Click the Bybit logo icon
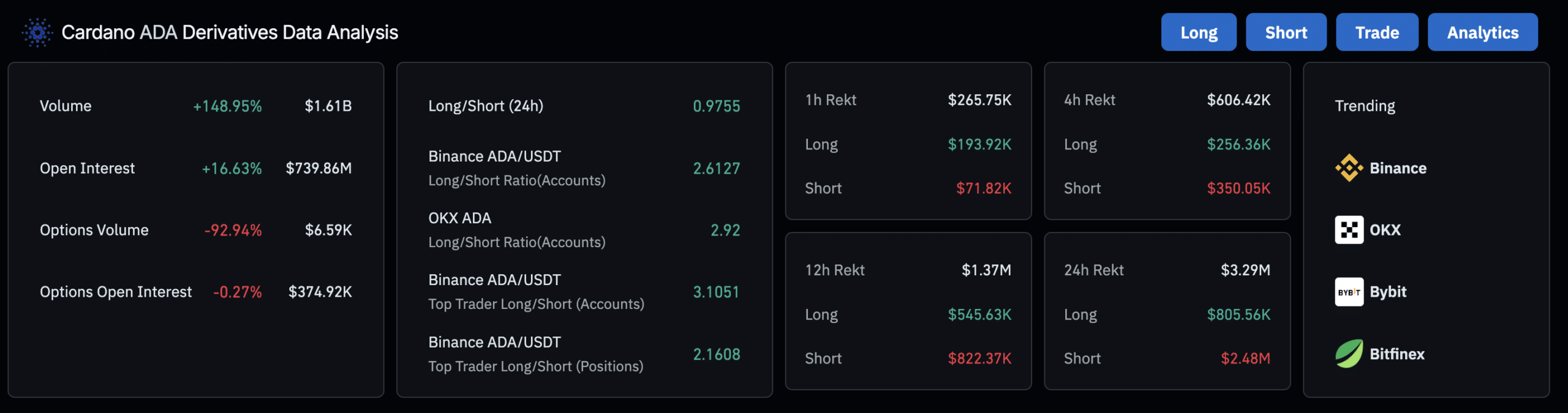The height and width of the screenshot is (413, 1568). (x=1349, y=292)
